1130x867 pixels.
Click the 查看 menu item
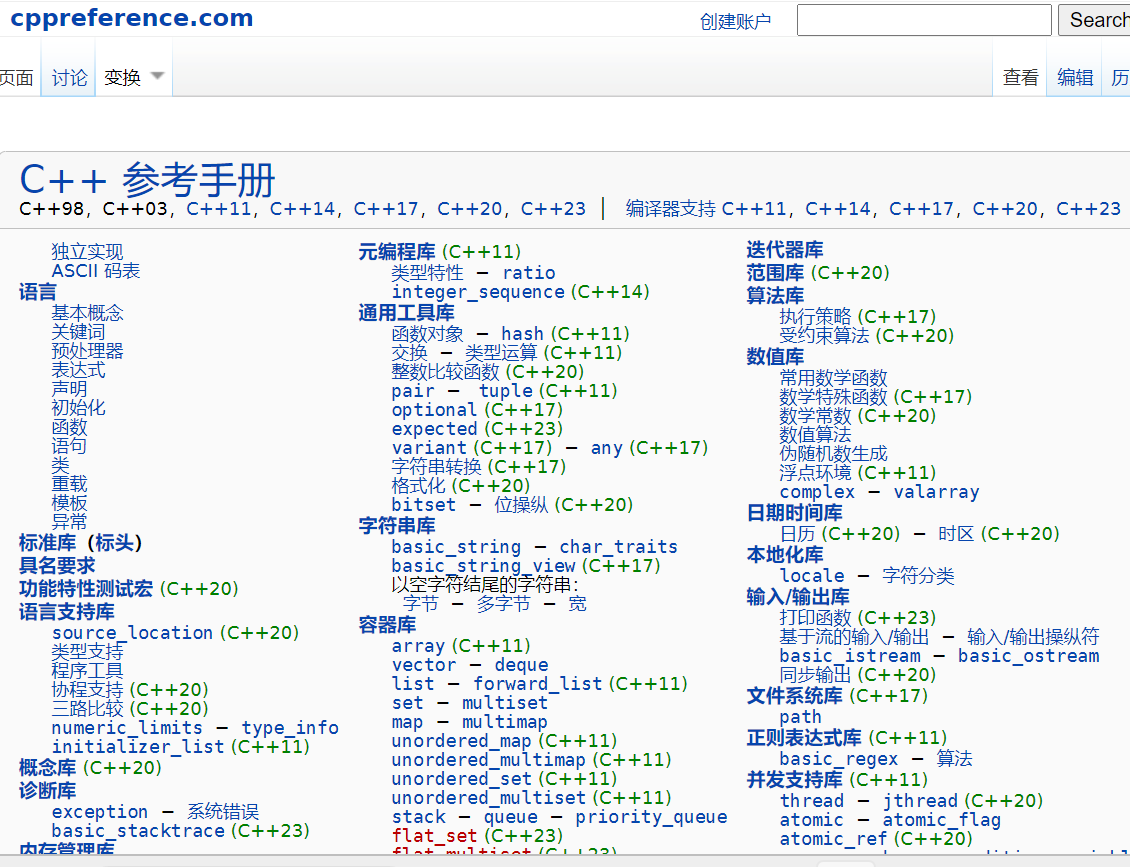pyautogui.click(x=1020, y=76)
